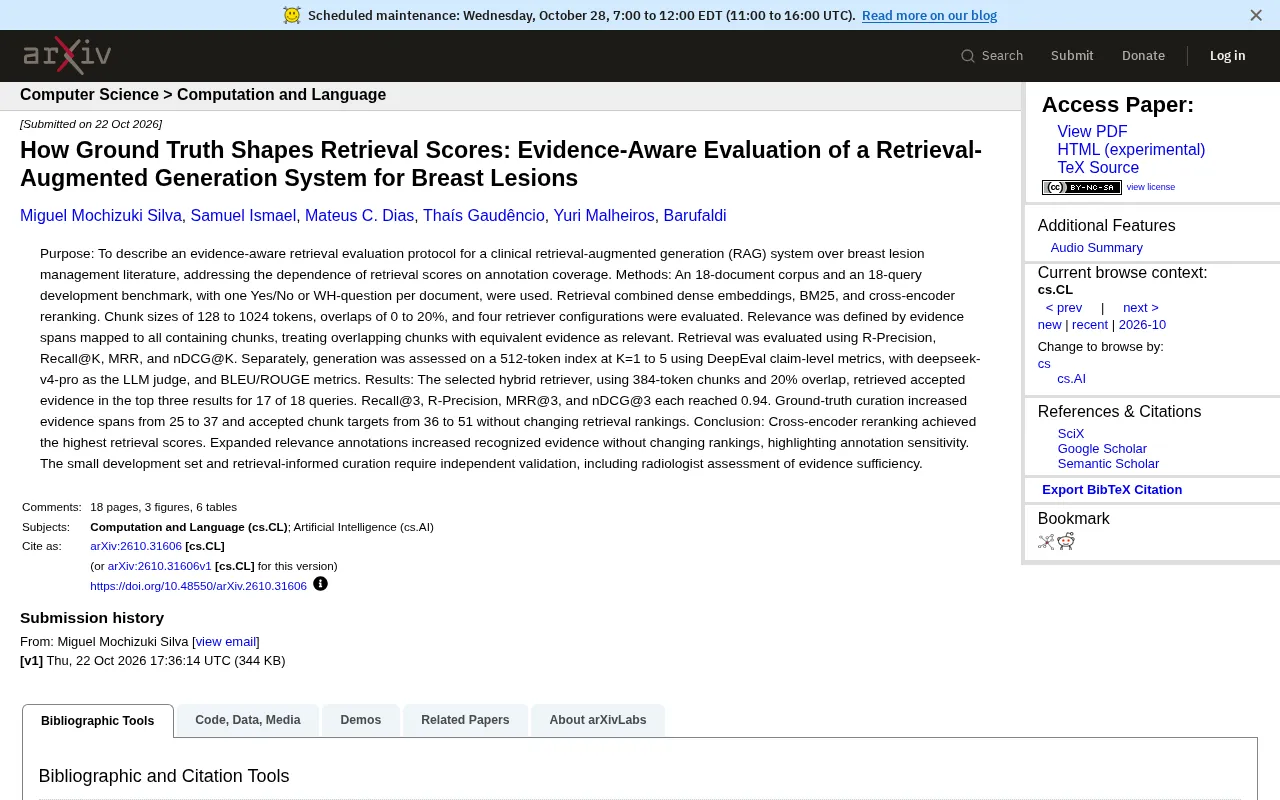Screen dimensions: 1280x800
Task: Open the Audio Summary feature
Action: (x=1096, y=248)
